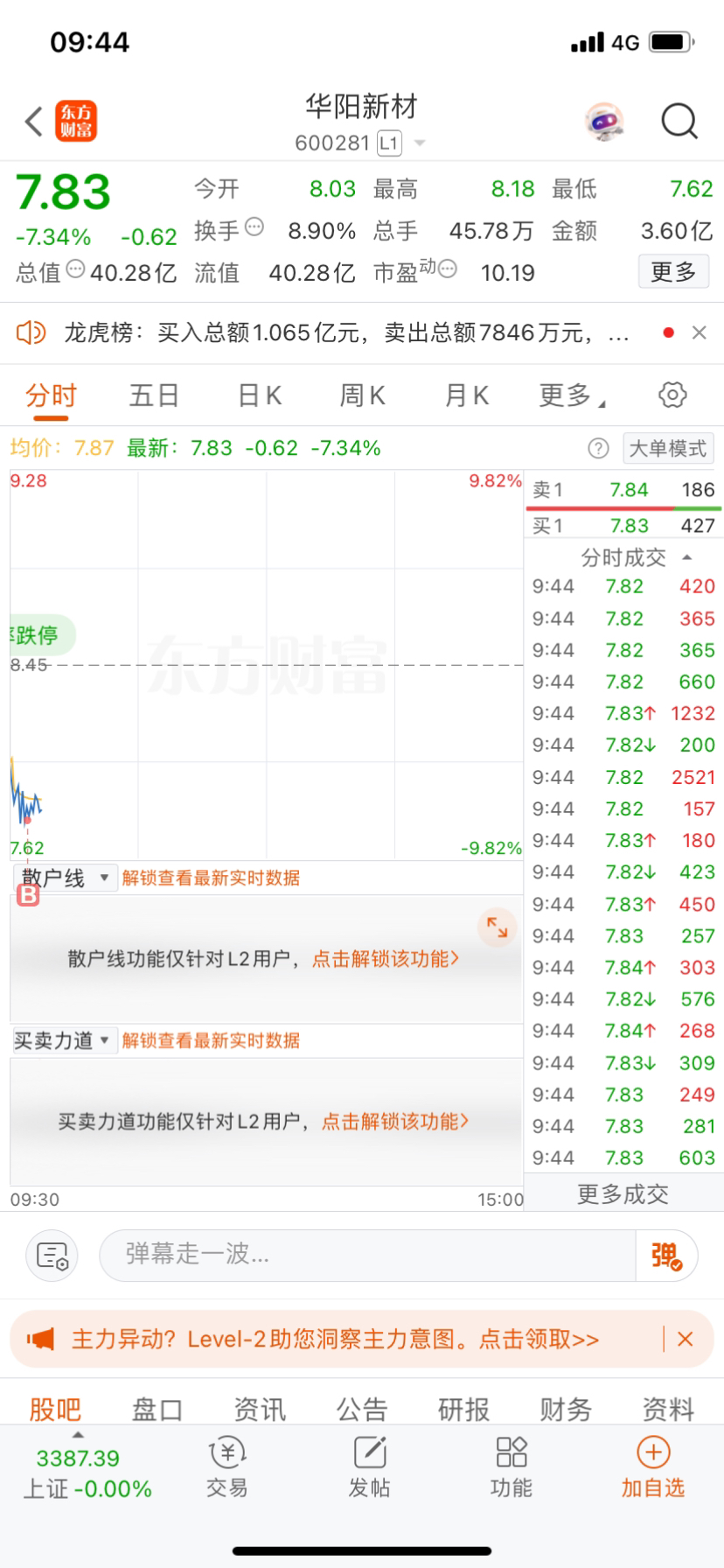
Task: Switch to the 资讯 tab
Action: point(260,1409)
